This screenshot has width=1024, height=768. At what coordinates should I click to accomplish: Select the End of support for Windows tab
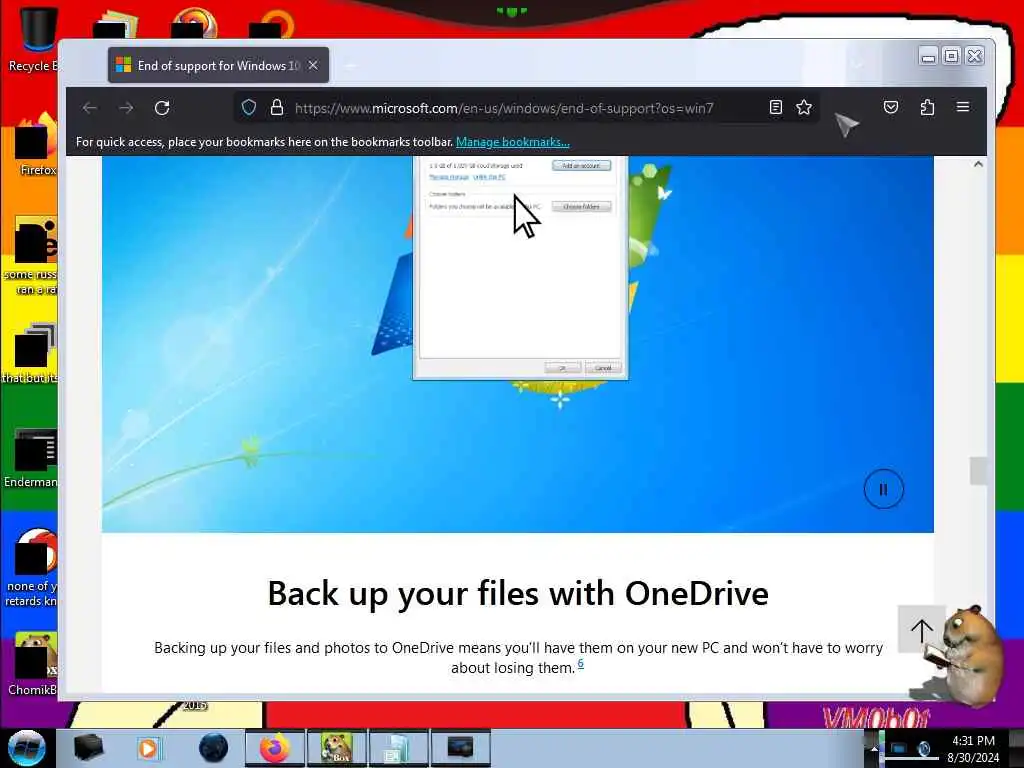coord(218,65)
